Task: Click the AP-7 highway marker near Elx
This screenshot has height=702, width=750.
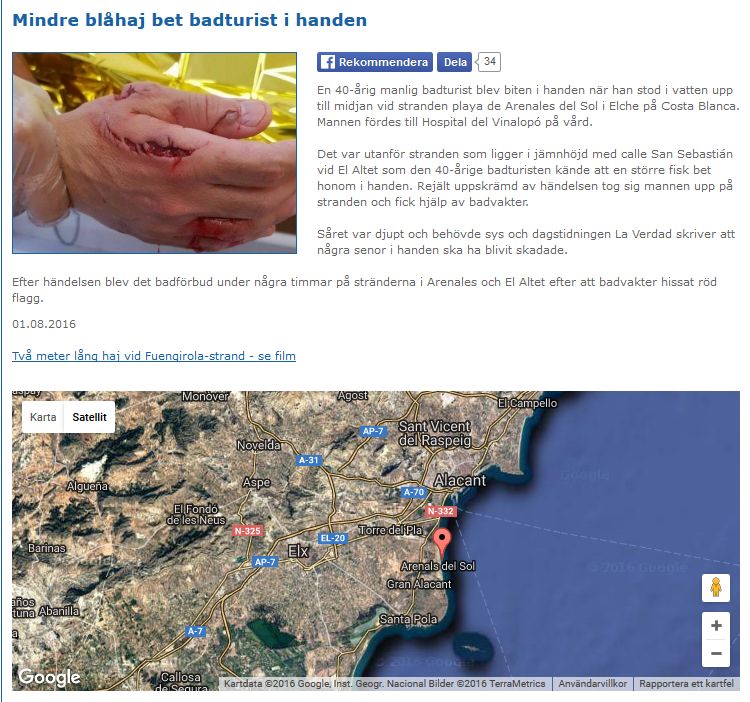Action: point(265,562)
